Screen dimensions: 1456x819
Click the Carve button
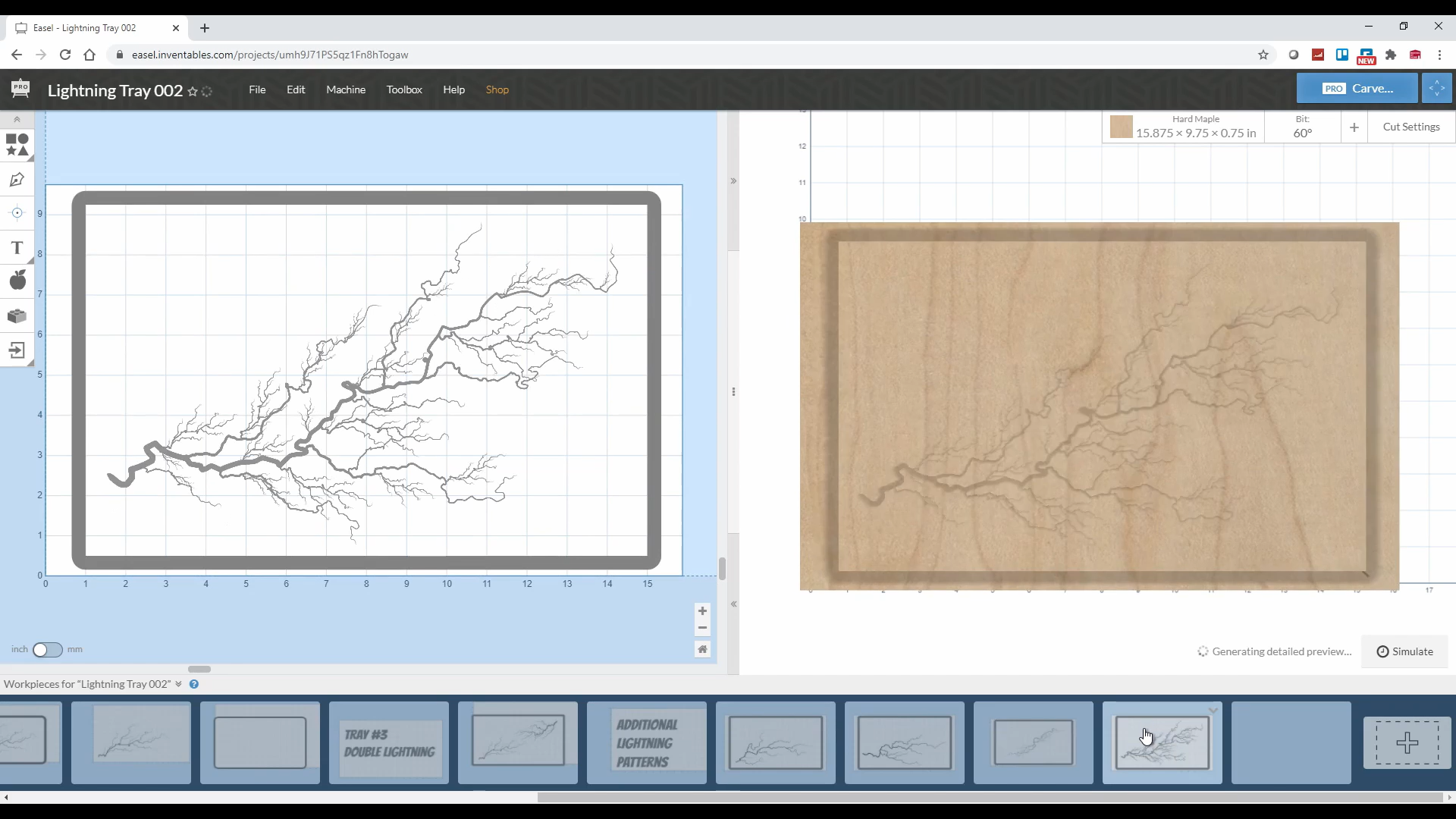1357,89
